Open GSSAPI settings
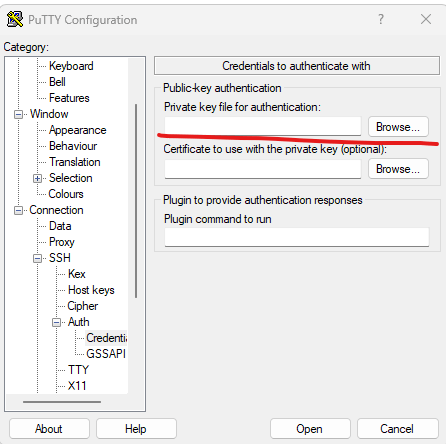This screenshot has height=444, width=446. [x=106, y=354]
